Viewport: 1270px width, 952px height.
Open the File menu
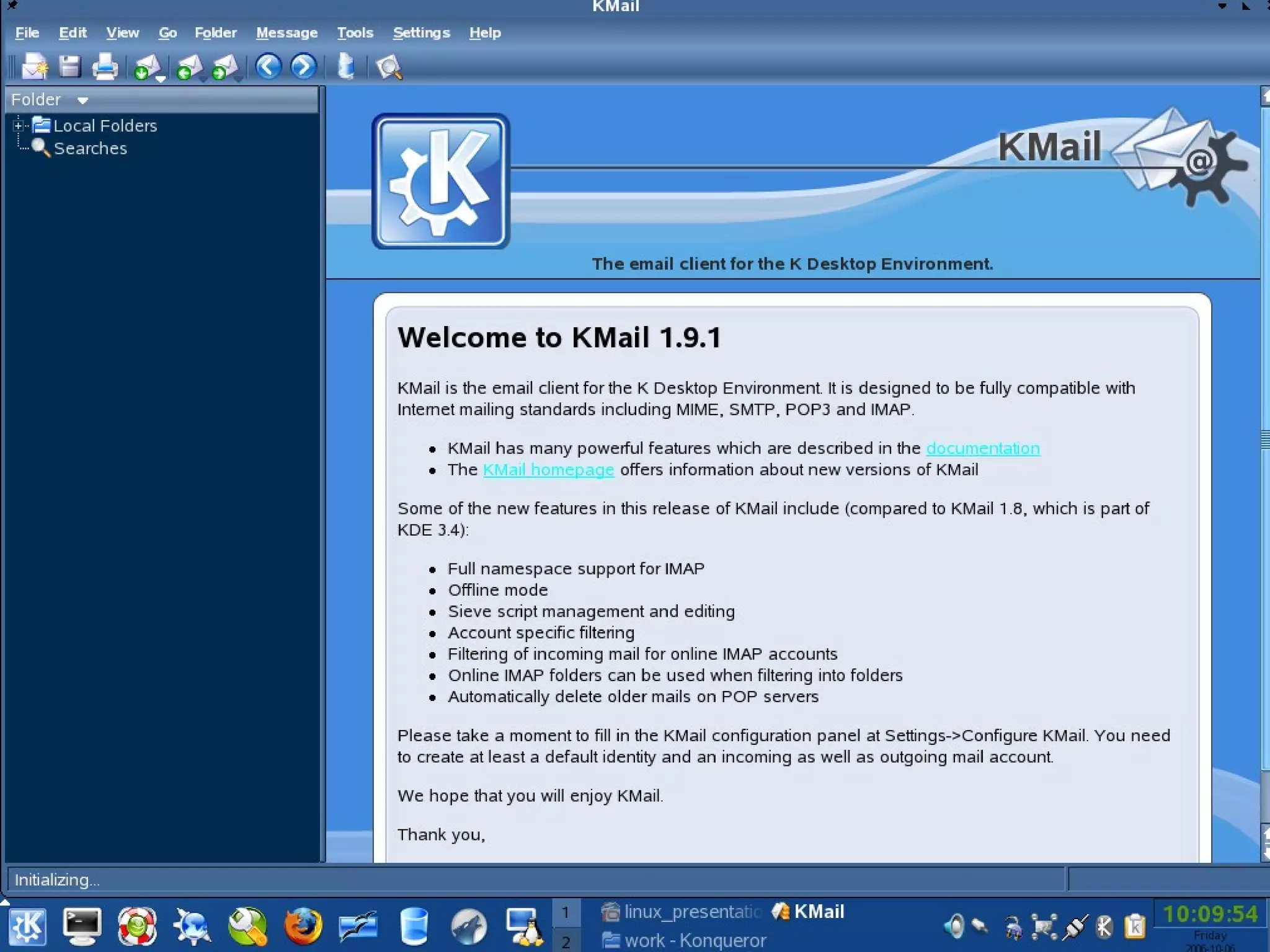[x=27, y=33]
